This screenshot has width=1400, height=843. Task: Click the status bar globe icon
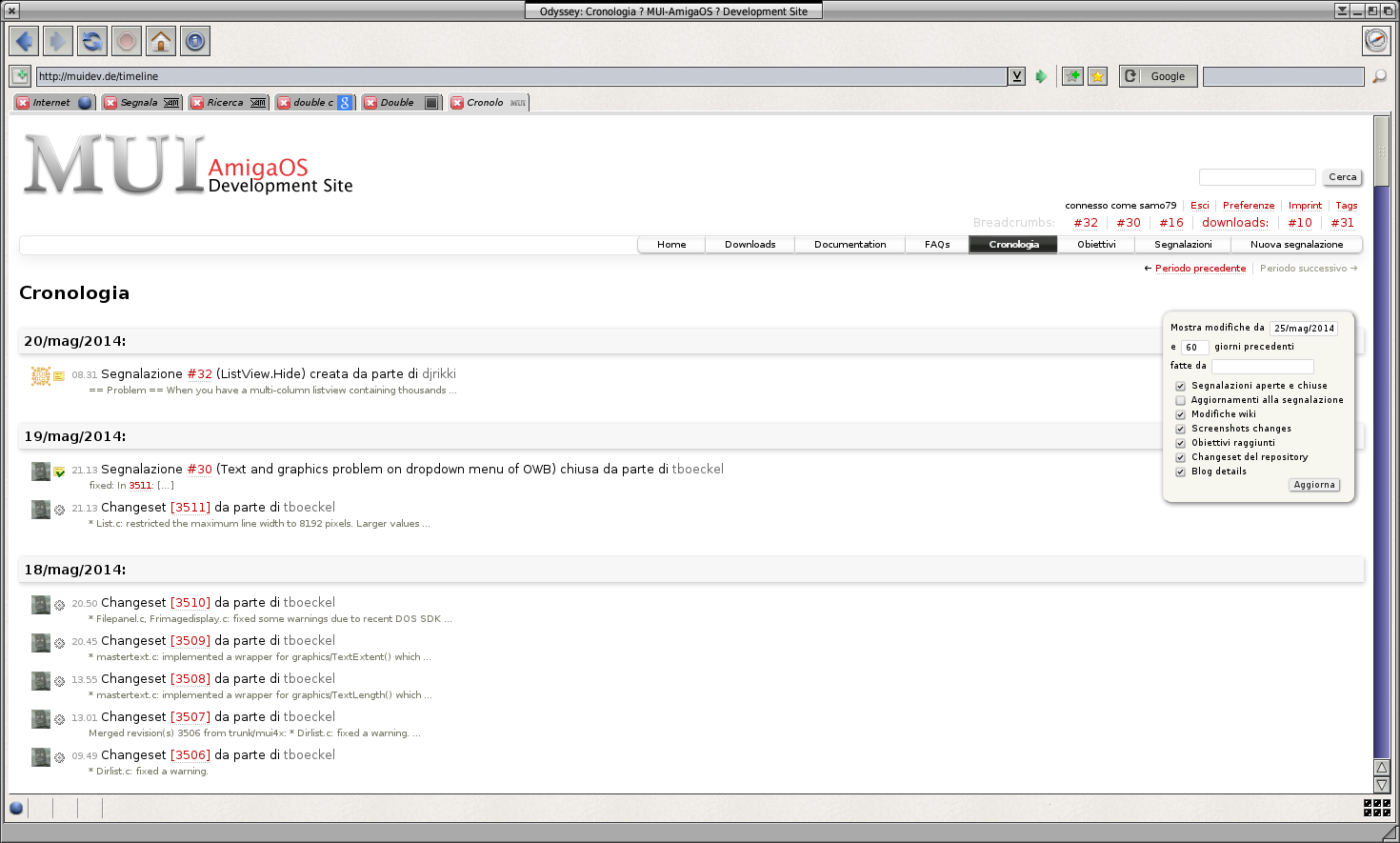pos(16,809)
